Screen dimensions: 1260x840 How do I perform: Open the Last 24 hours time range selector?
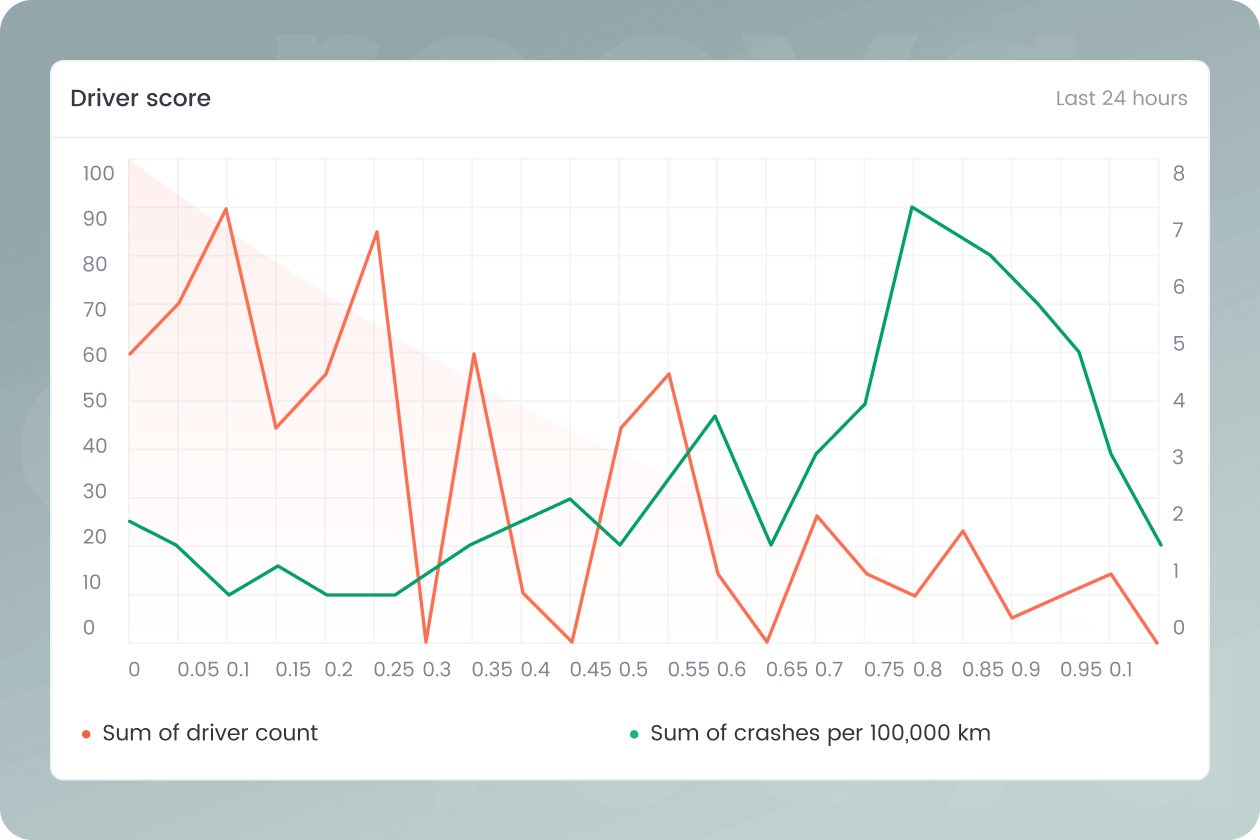pyautogui.click(x=1122, y=98)
